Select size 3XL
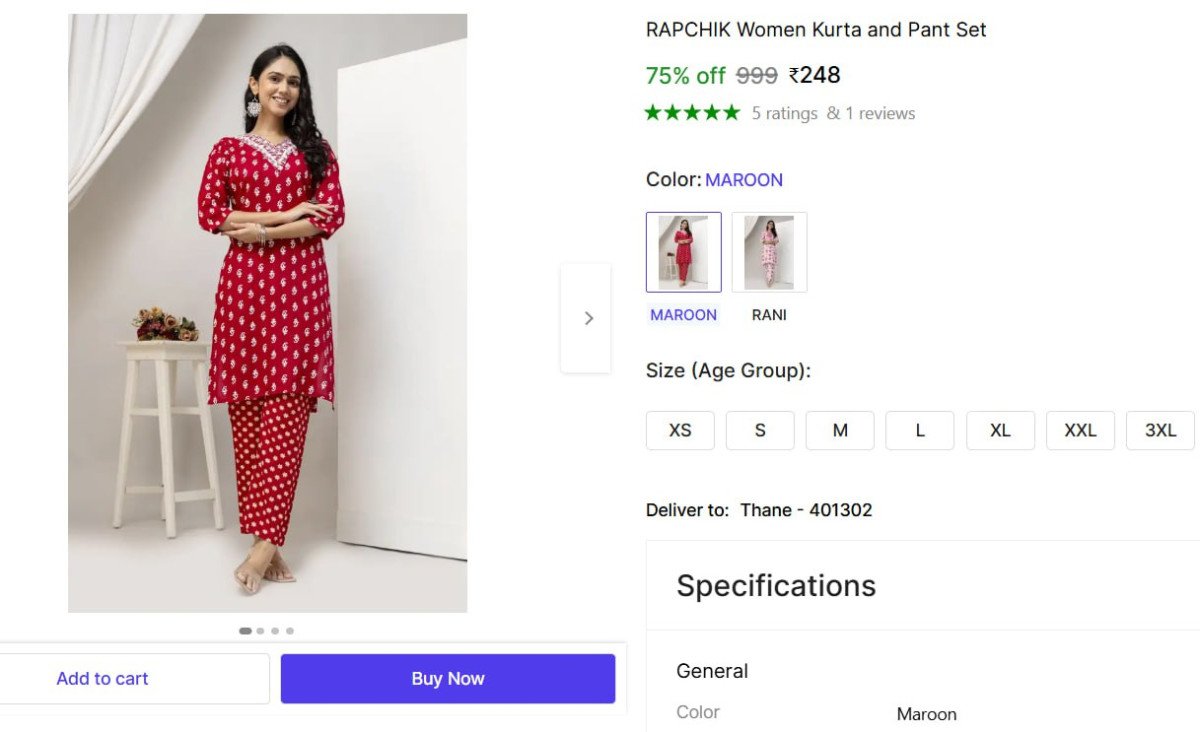The width and height of the screenshot is (1200, 732). coord(1160,430)
